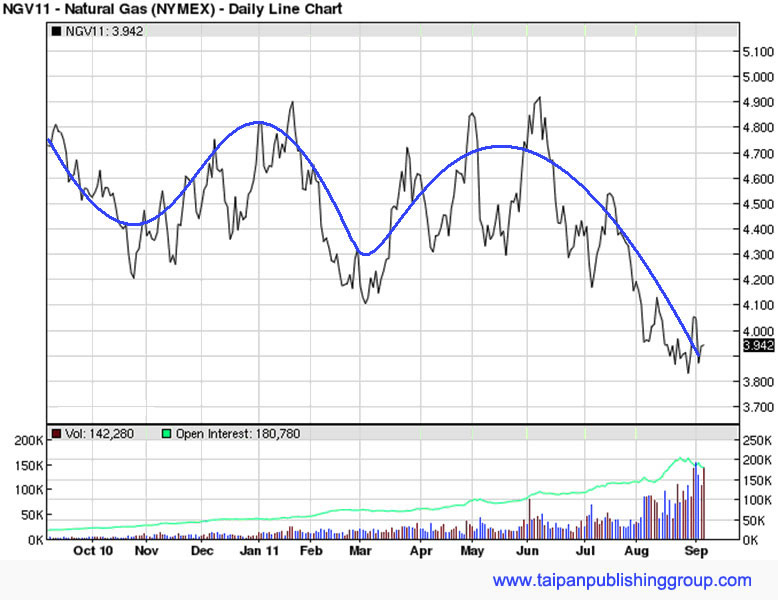The image size is (778, 600).
Task: Click the 4.400 price axis label
Action: 758,229
